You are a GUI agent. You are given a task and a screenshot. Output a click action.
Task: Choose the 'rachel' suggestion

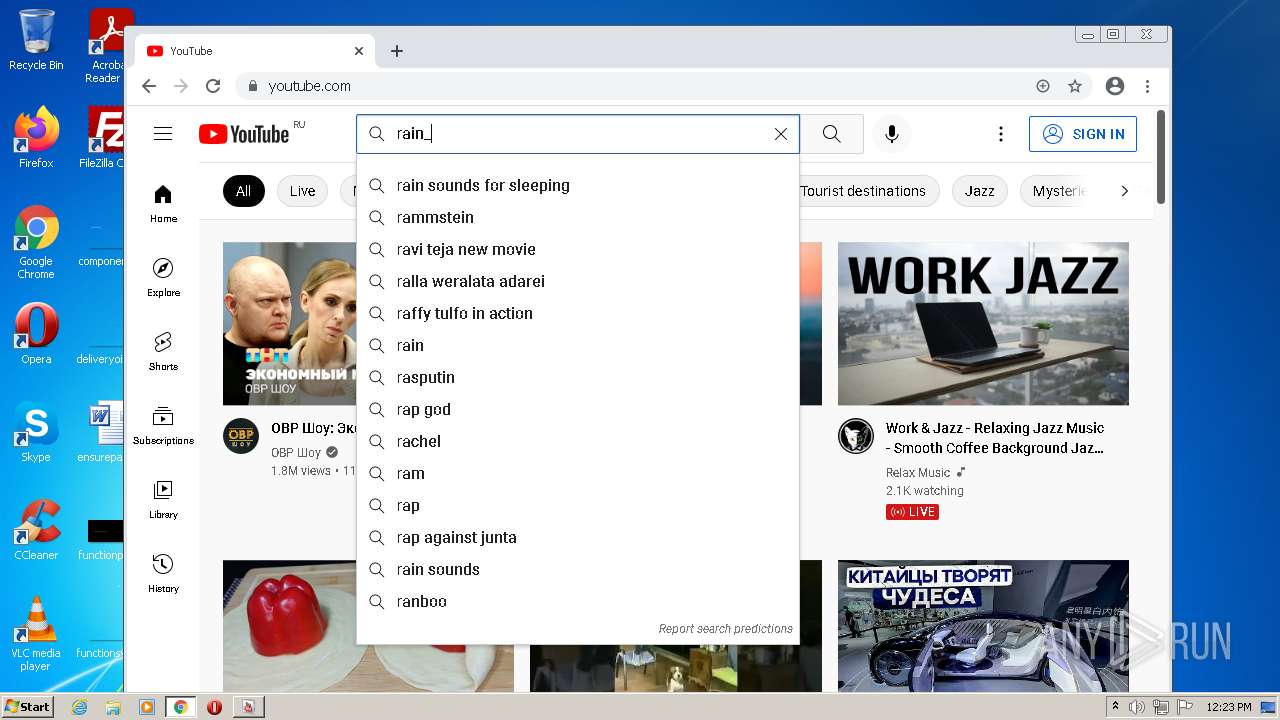tap(578, 441)
